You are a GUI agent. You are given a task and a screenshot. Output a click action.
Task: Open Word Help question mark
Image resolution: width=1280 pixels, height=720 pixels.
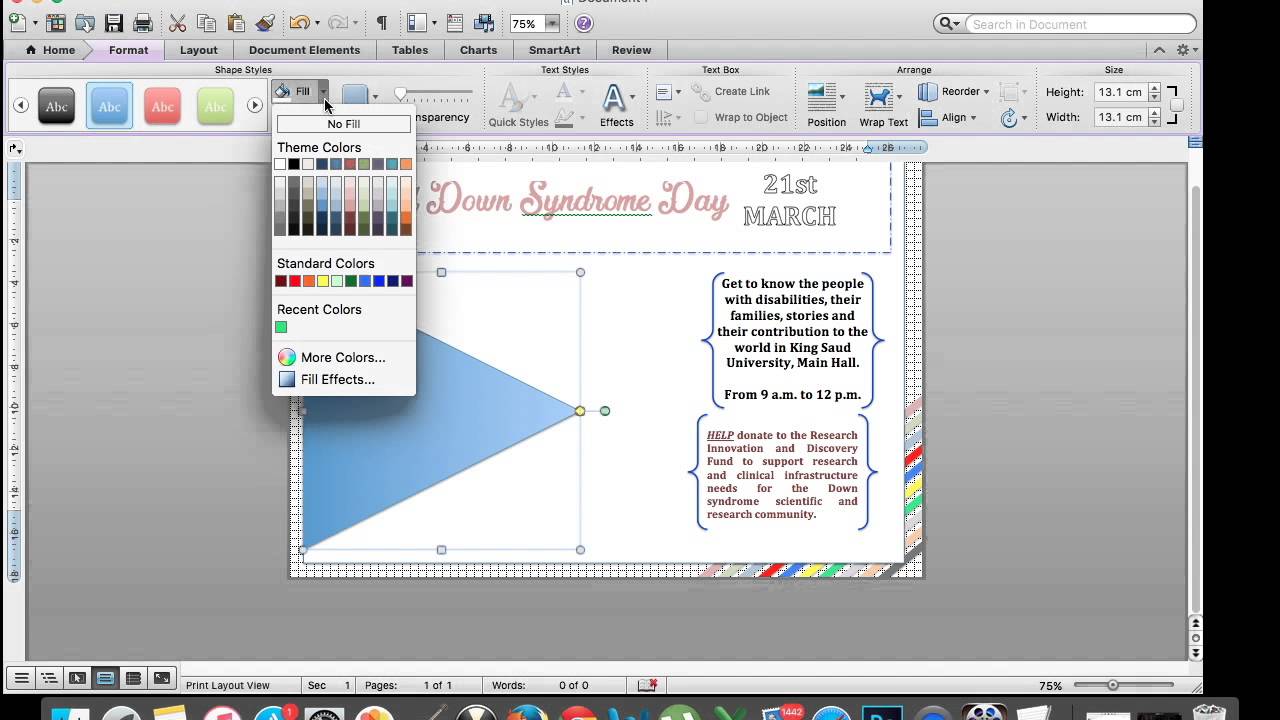click(x=584, y=23)
